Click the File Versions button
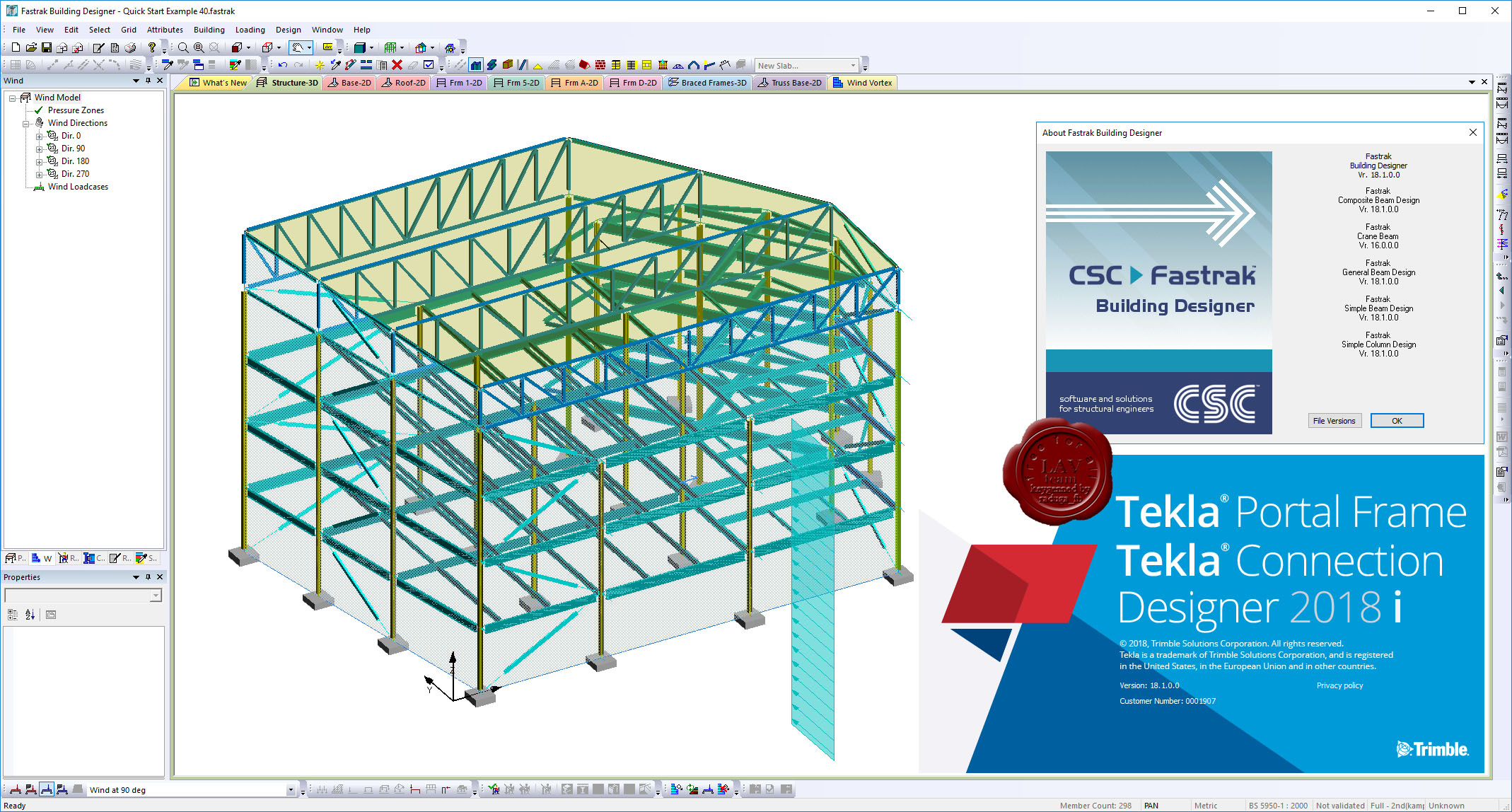Screen dimensions: 1512x812 click(x=1334, y=421)
